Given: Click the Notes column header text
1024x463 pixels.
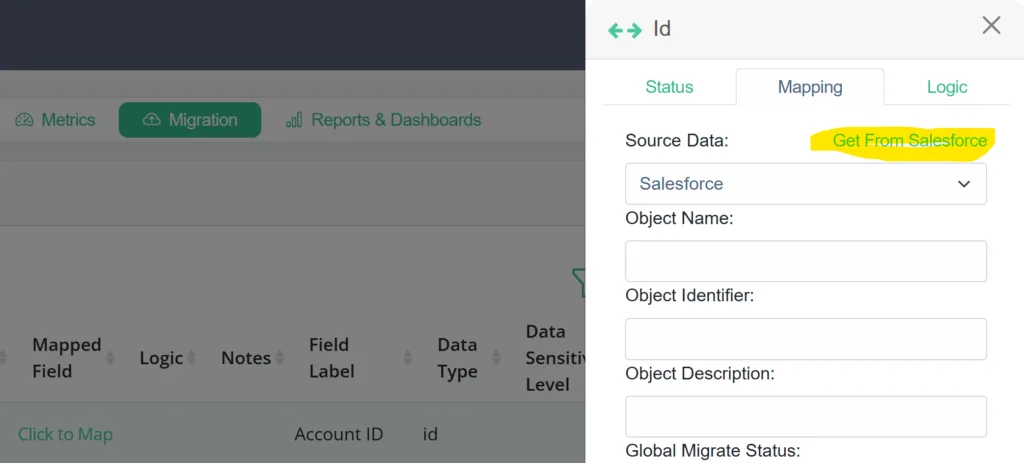Looking at the screenshot, I should pyautogui.click(x=246, y=358).
